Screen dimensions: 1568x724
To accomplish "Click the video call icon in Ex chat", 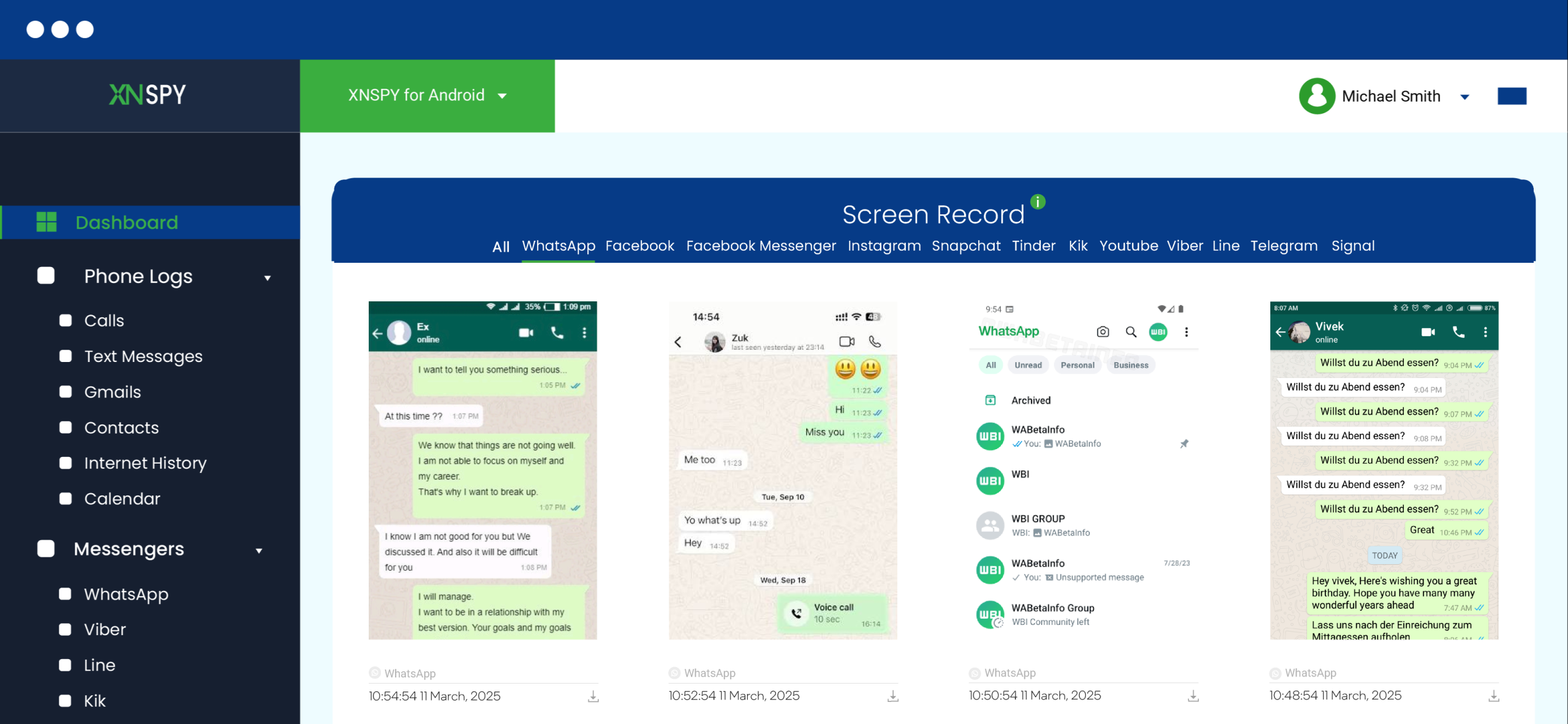I will coord(526,333).
